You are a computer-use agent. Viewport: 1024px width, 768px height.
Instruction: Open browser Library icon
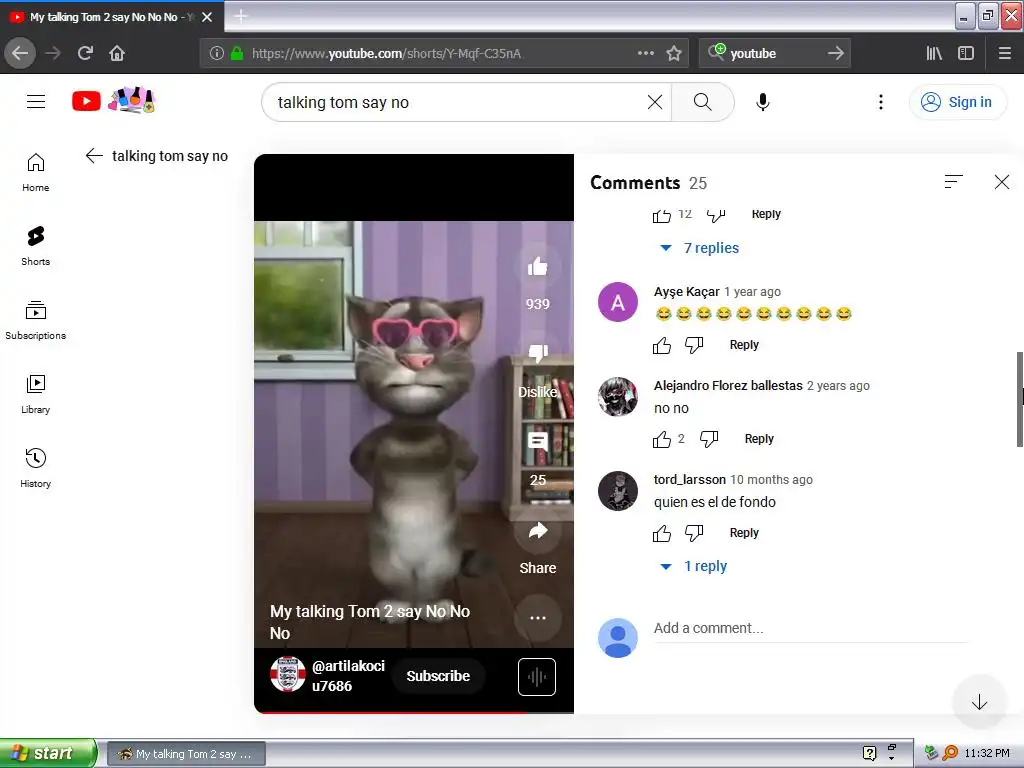pos(934,53)
